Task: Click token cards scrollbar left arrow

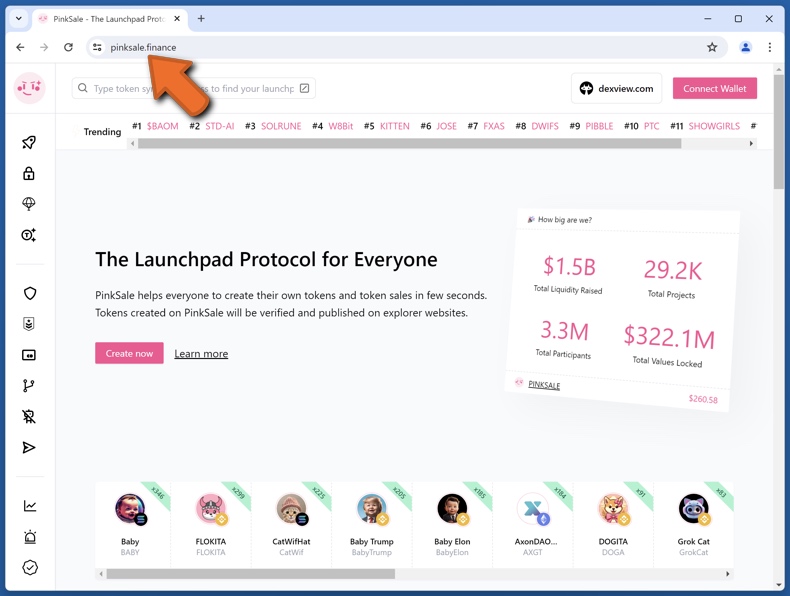Action: (101, 574)
